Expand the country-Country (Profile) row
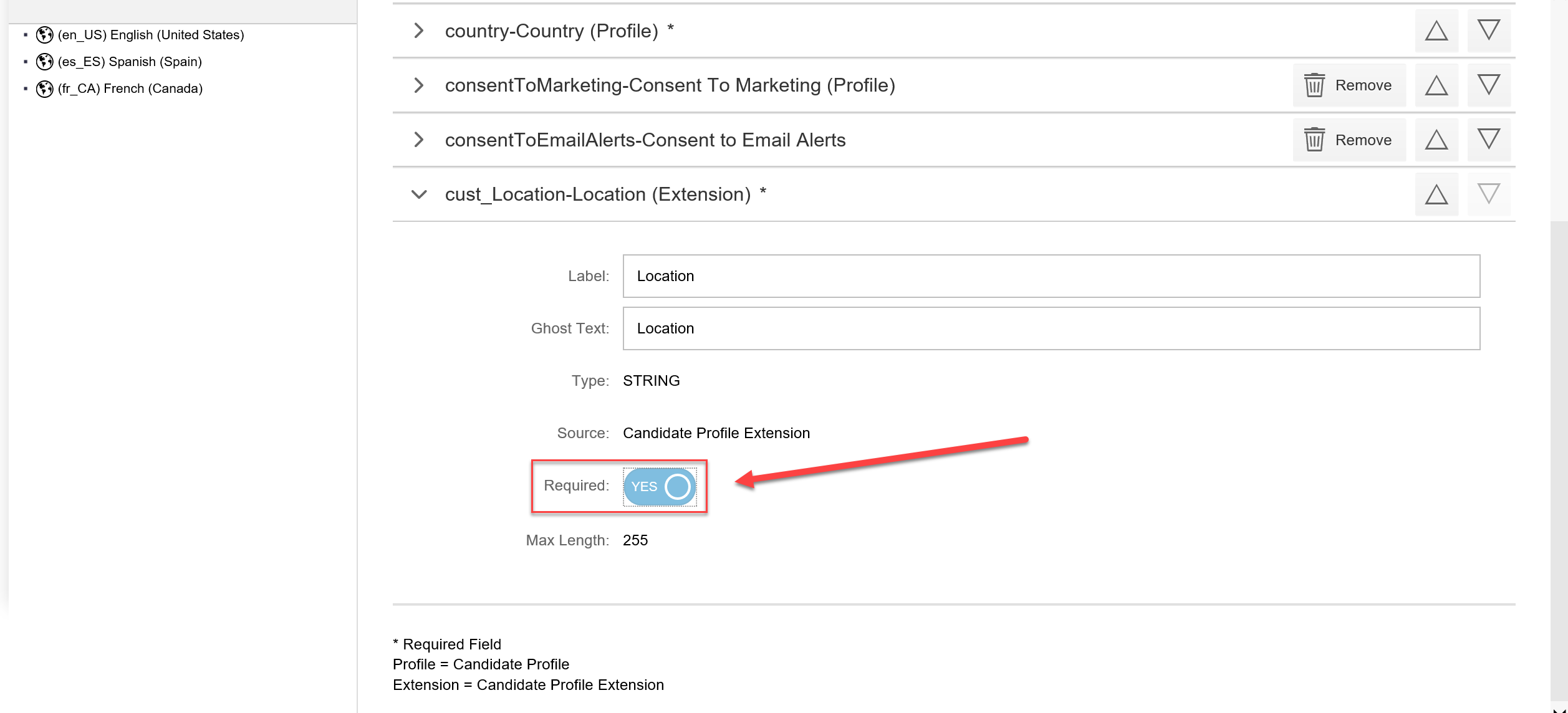This screenshot has width=1568, height=713. [x=419, y=31]
